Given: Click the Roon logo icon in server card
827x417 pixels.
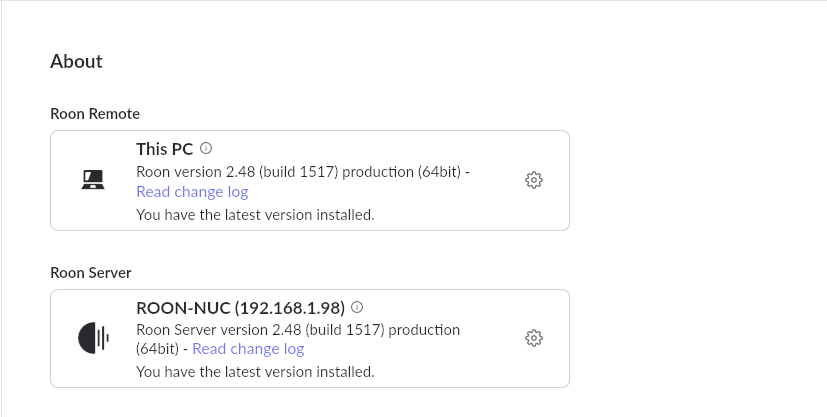Looking at the screenshot, I should coord(93,338).
